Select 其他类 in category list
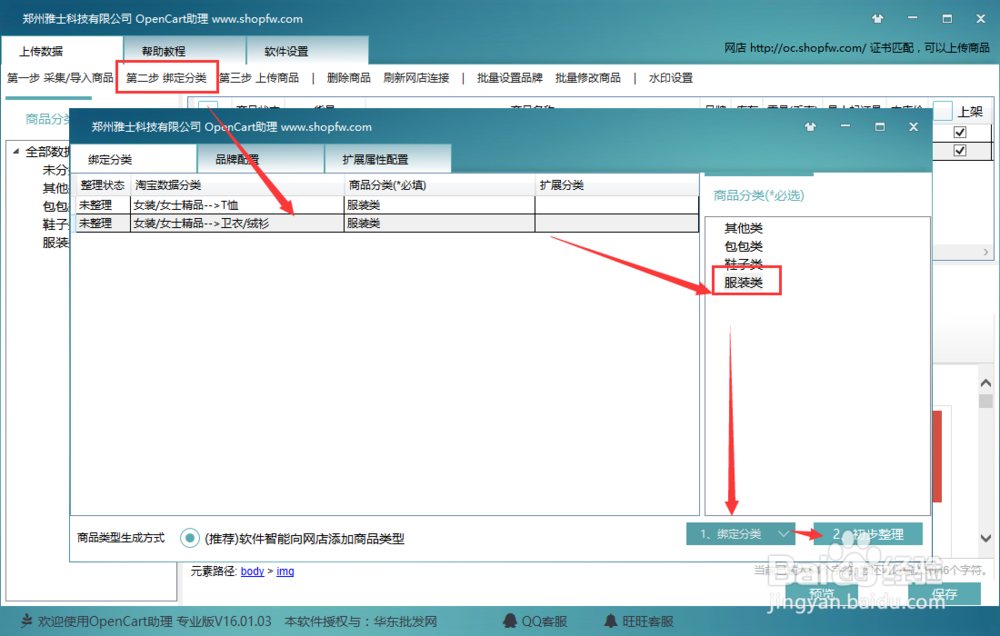Image resolution: width=1000 pixels, height=636 pixels. click(744, 228)
